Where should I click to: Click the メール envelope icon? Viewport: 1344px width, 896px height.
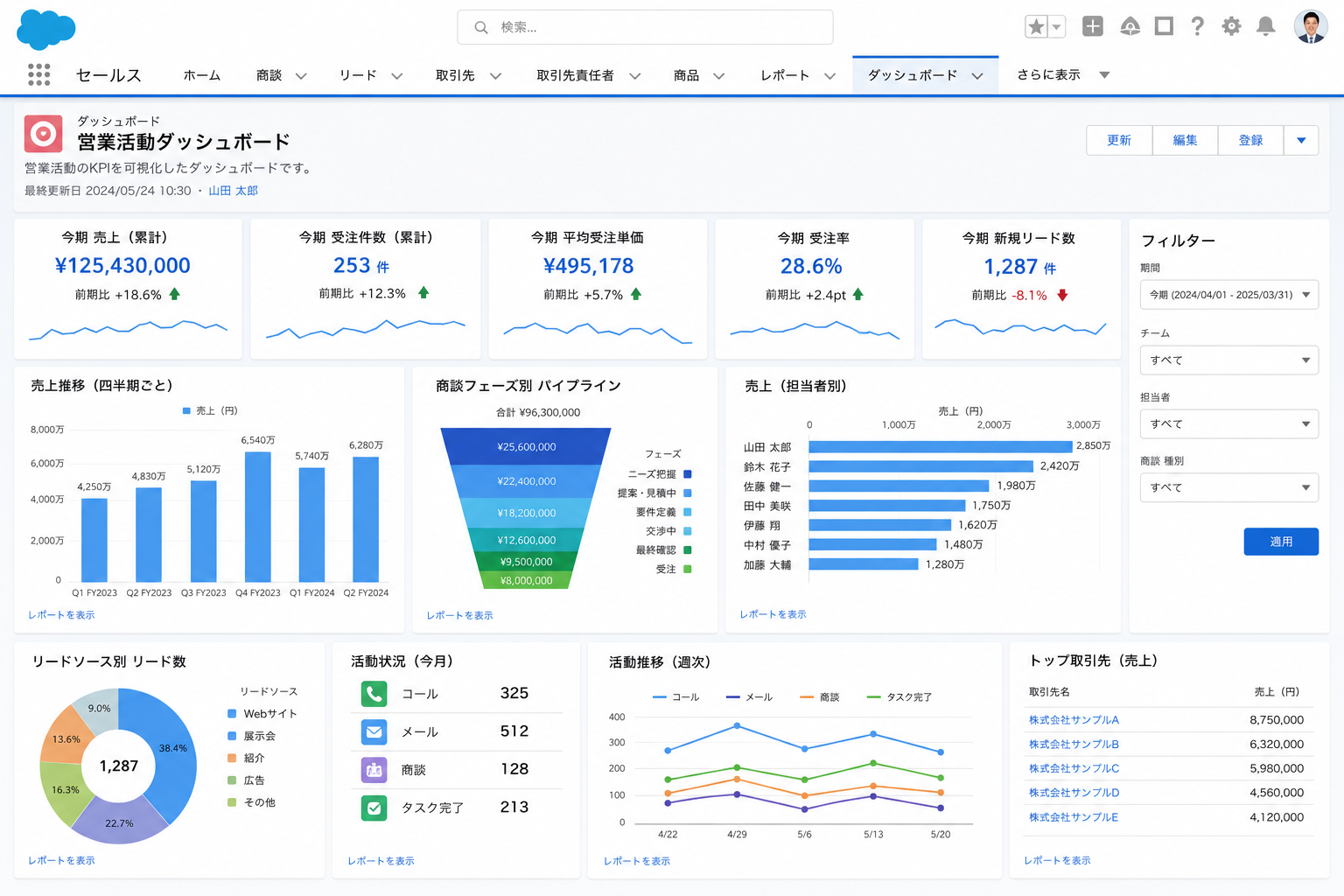click(374, 731)
